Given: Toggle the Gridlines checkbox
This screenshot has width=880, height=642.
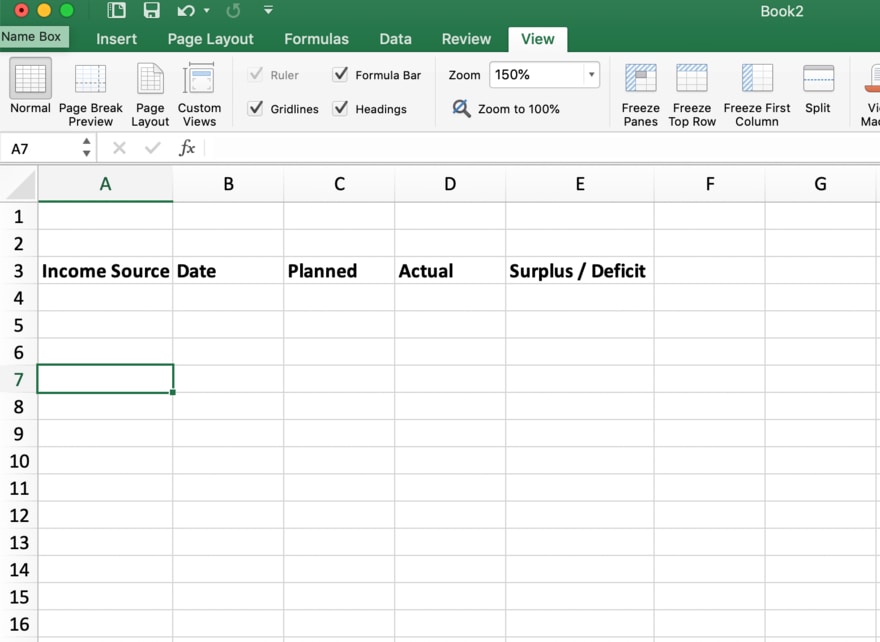Looking at the screenshot, I should pos(255,108).
